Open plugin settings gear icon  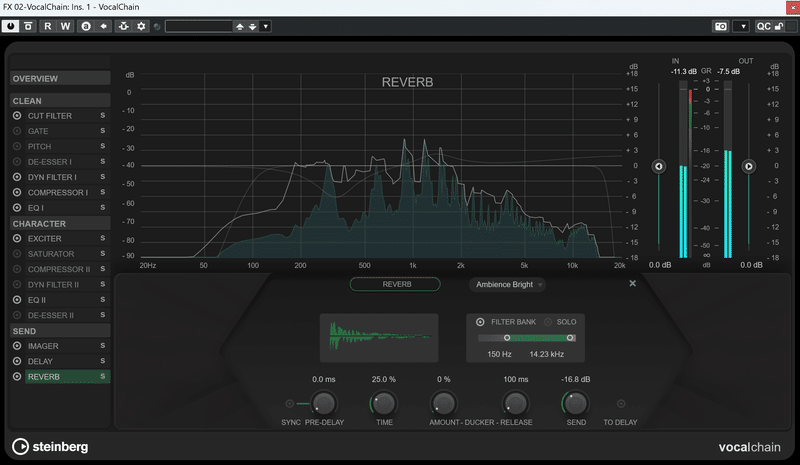[x=141, y=26]
